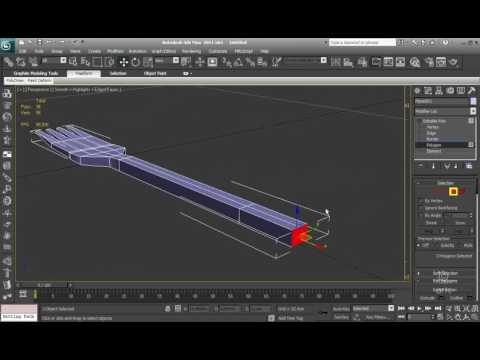Viewport: 480px width, 360px height.
Task: Select the Vertex level in modifier stack
Action: point(433,127)
